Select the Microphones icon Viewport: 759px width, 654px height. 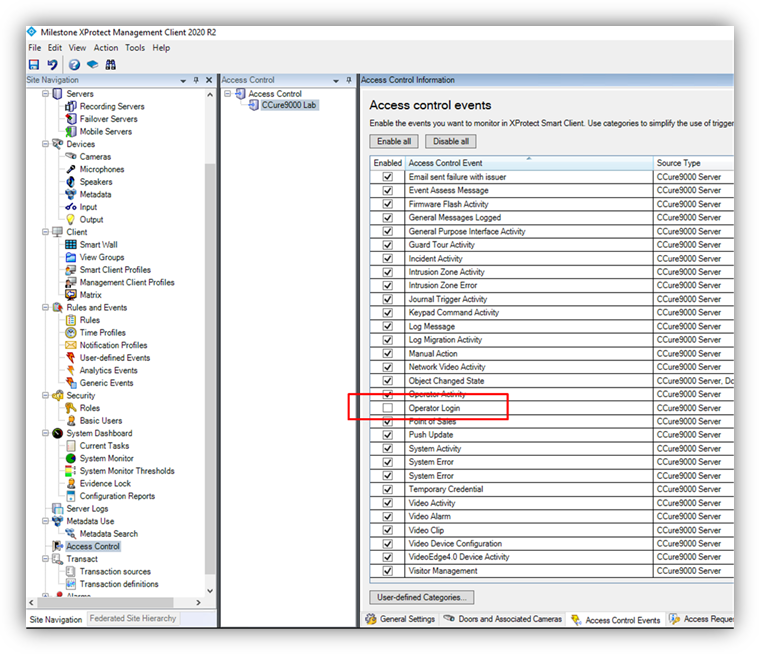coord(71,169)
